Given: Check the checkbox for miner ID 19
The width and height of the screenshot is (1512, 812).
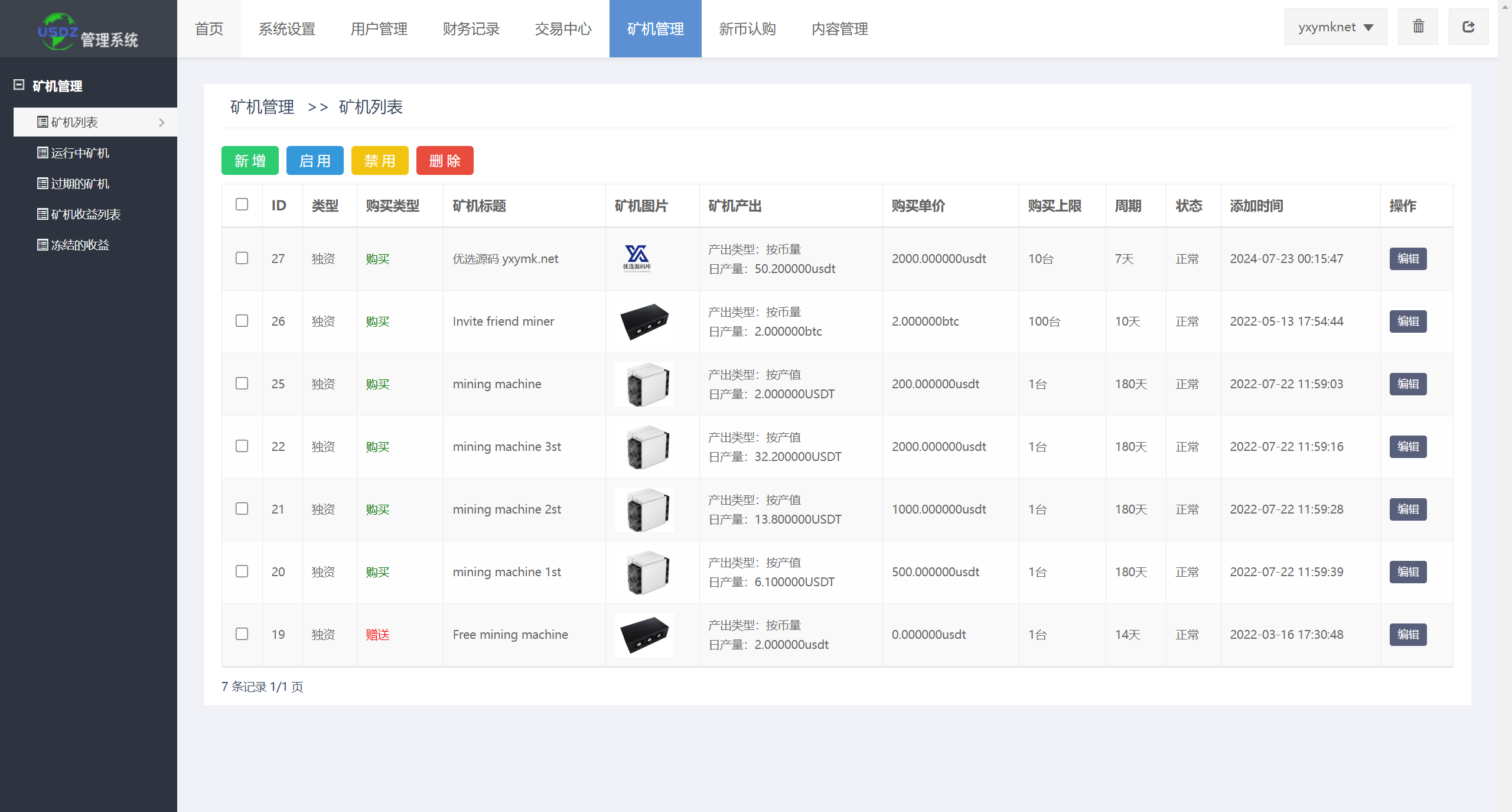Looking at the screenshot, I should coord(242,634).
